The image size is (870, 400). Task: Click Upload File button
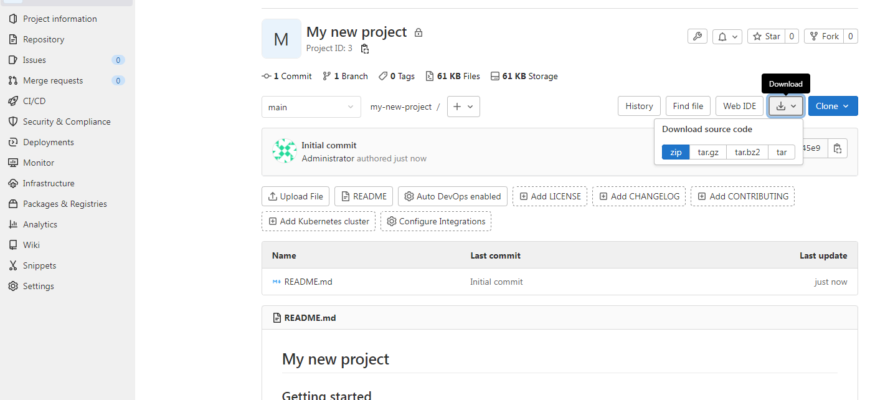pyautogui.click(x=296, y=196)
